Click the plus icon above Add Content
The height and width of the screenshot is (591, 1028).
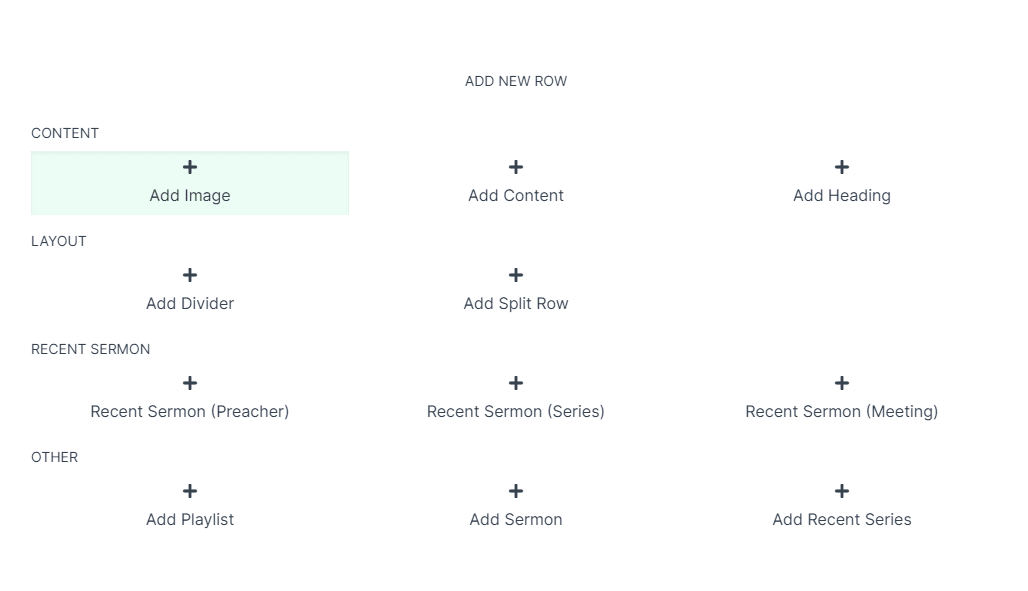pyautogui.click(x=516, y=167)
